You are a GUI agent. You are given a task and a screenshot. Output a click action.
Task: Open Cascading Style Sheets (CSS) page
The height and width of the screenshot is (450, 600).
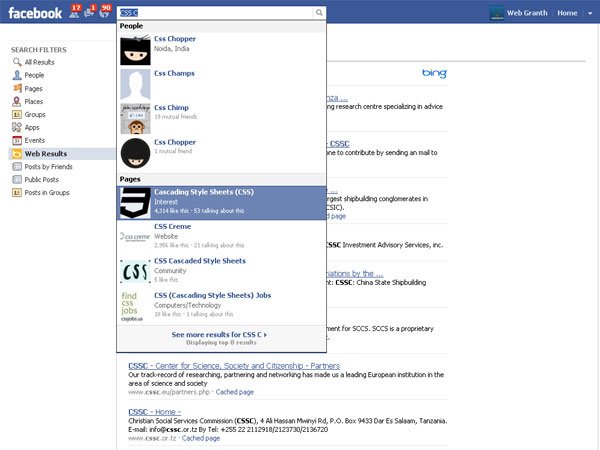pos(221,203)
